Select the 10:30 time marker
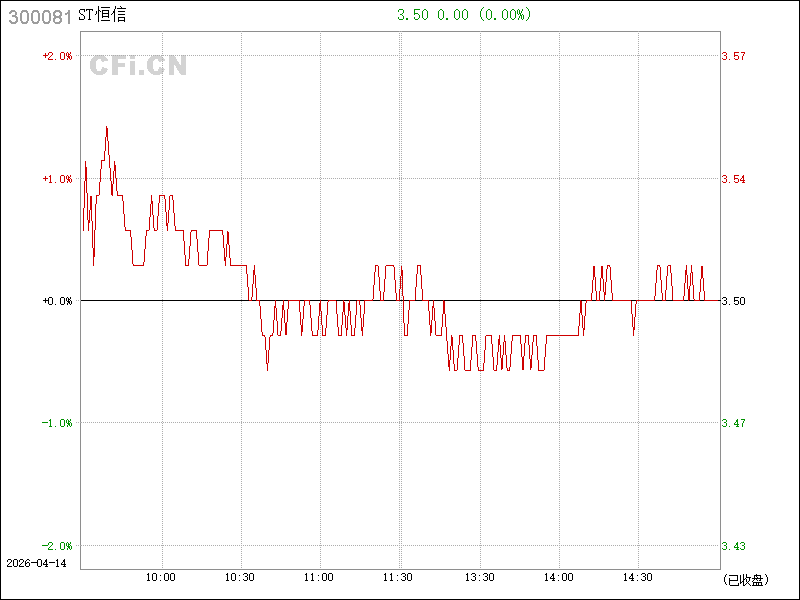Viewport: 800px width, 600px height. tap(240, 578)
